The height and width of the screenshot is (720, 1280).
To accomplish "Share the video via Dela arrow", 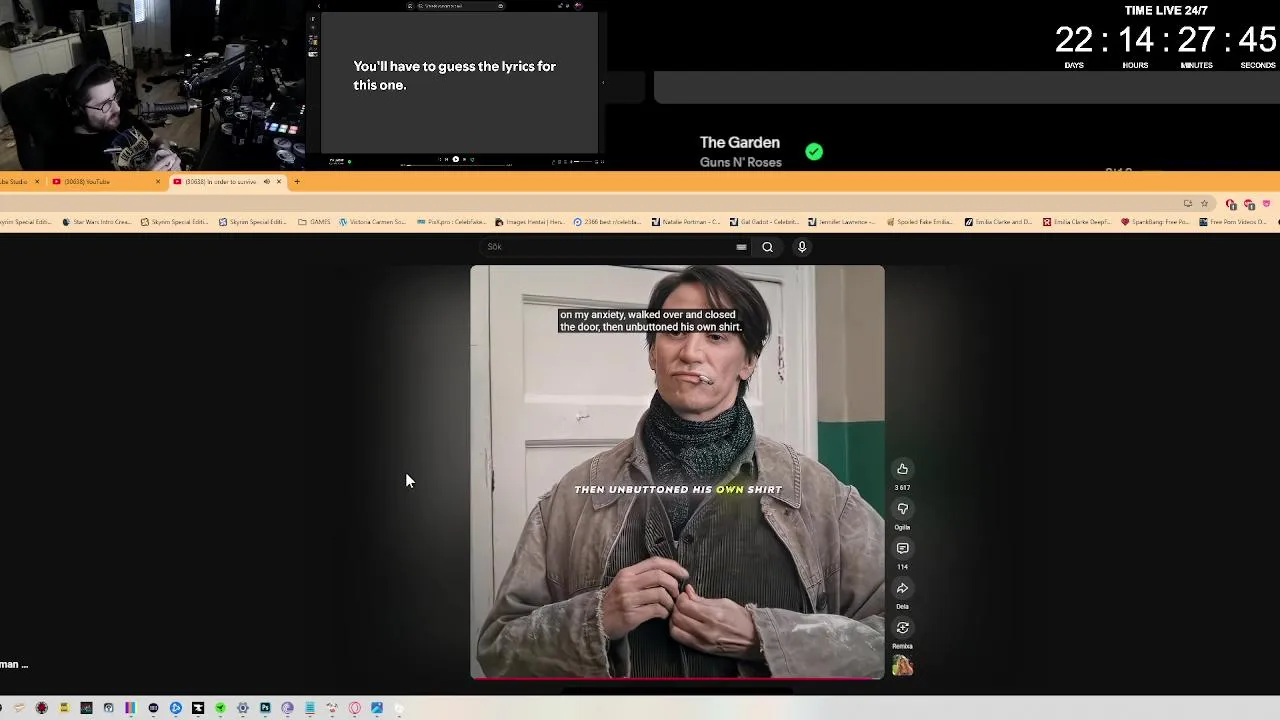I will (x=902, y=588).
